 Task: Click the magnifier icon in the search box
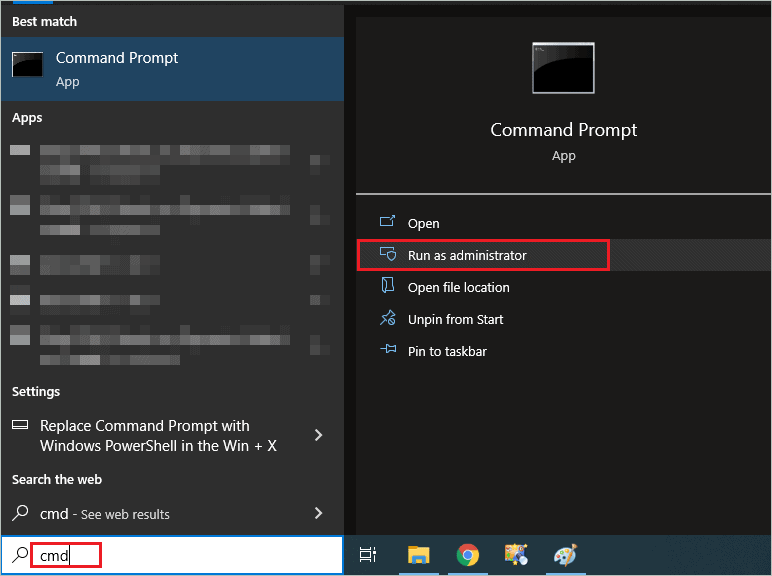click(x=20, y=555)
